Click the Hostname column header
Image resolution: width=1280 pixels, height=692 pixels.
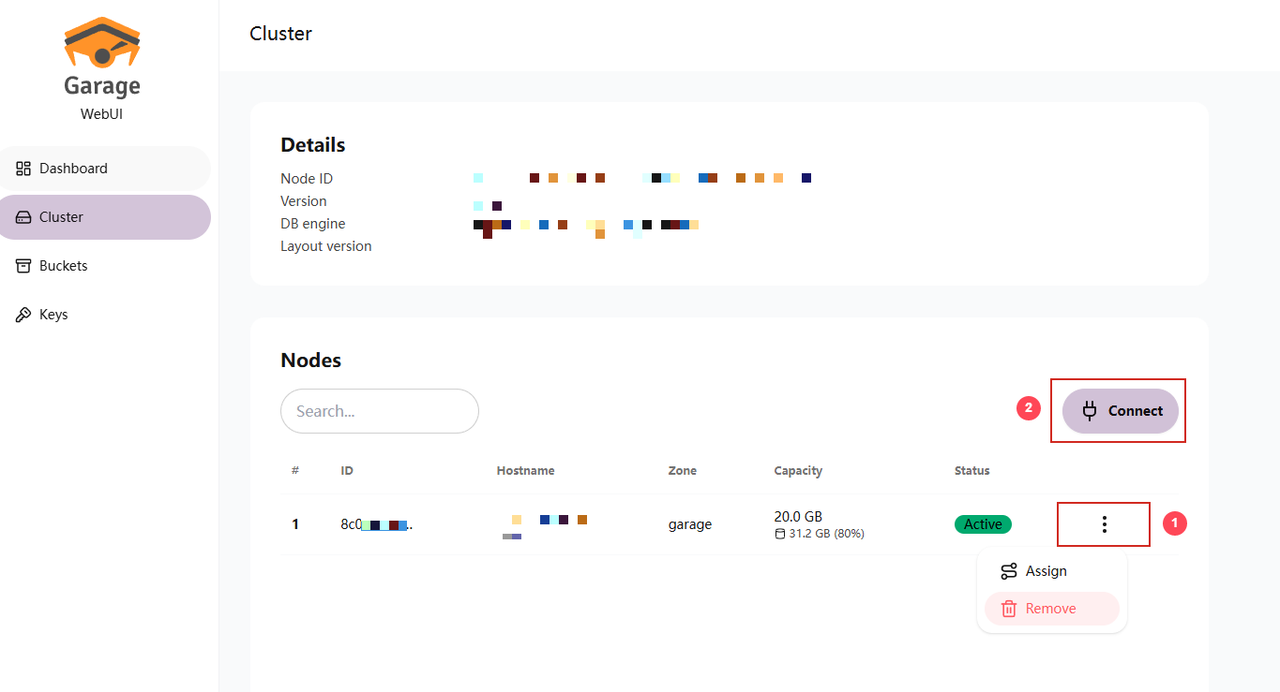[x=525, y=470]
